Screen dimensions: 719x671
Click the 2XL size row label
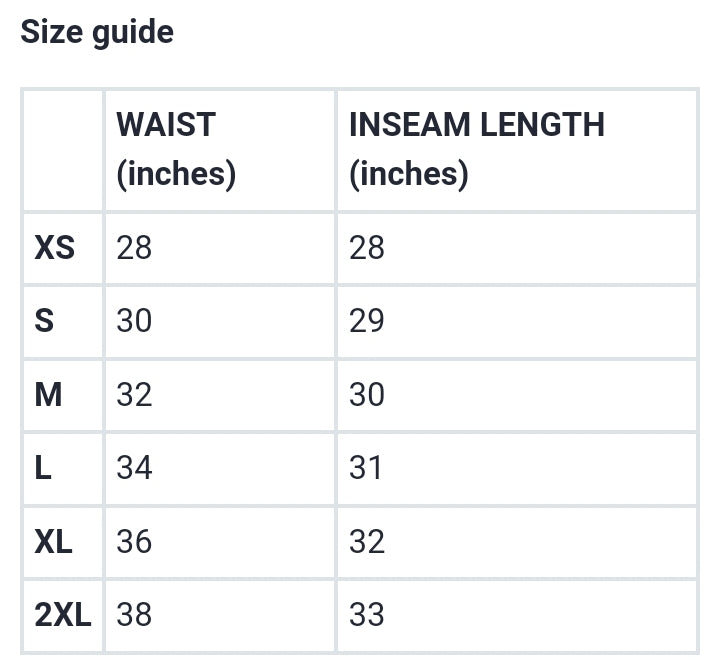tap(63, 615)
